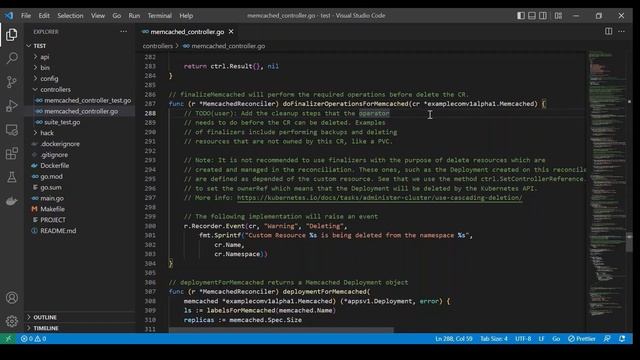
Task: Select the memcached_controller.go editor tab
Action: pyautogui.click(x=187, y=31)
